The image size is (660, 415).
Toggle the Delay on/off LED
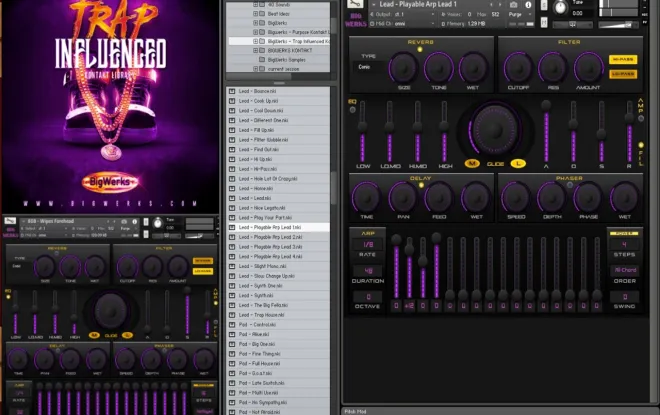420,185
